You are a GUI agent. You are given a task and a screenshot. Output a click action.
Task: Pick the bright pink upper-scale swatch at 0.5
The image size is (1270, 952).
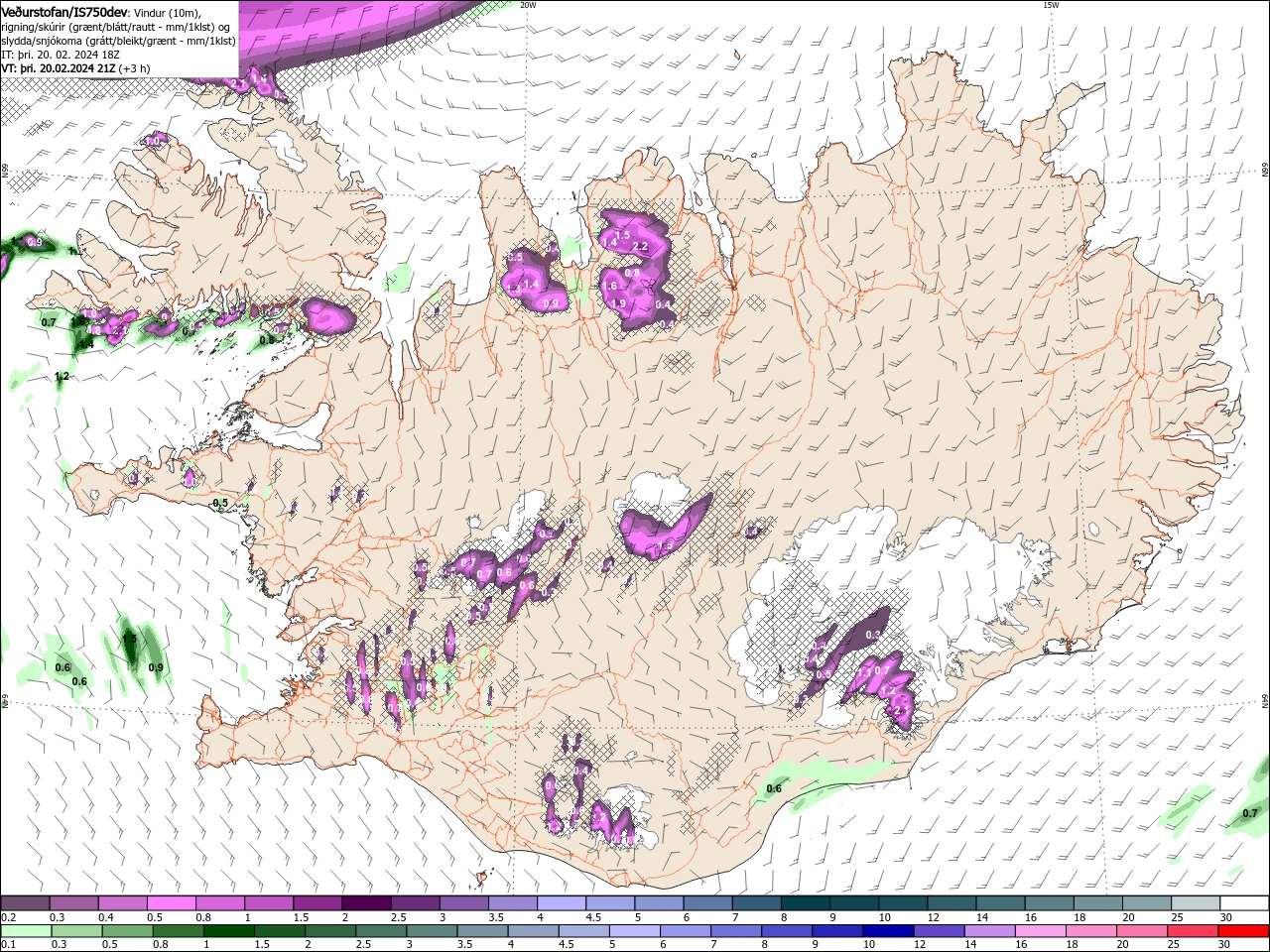[x=171, y=903]
